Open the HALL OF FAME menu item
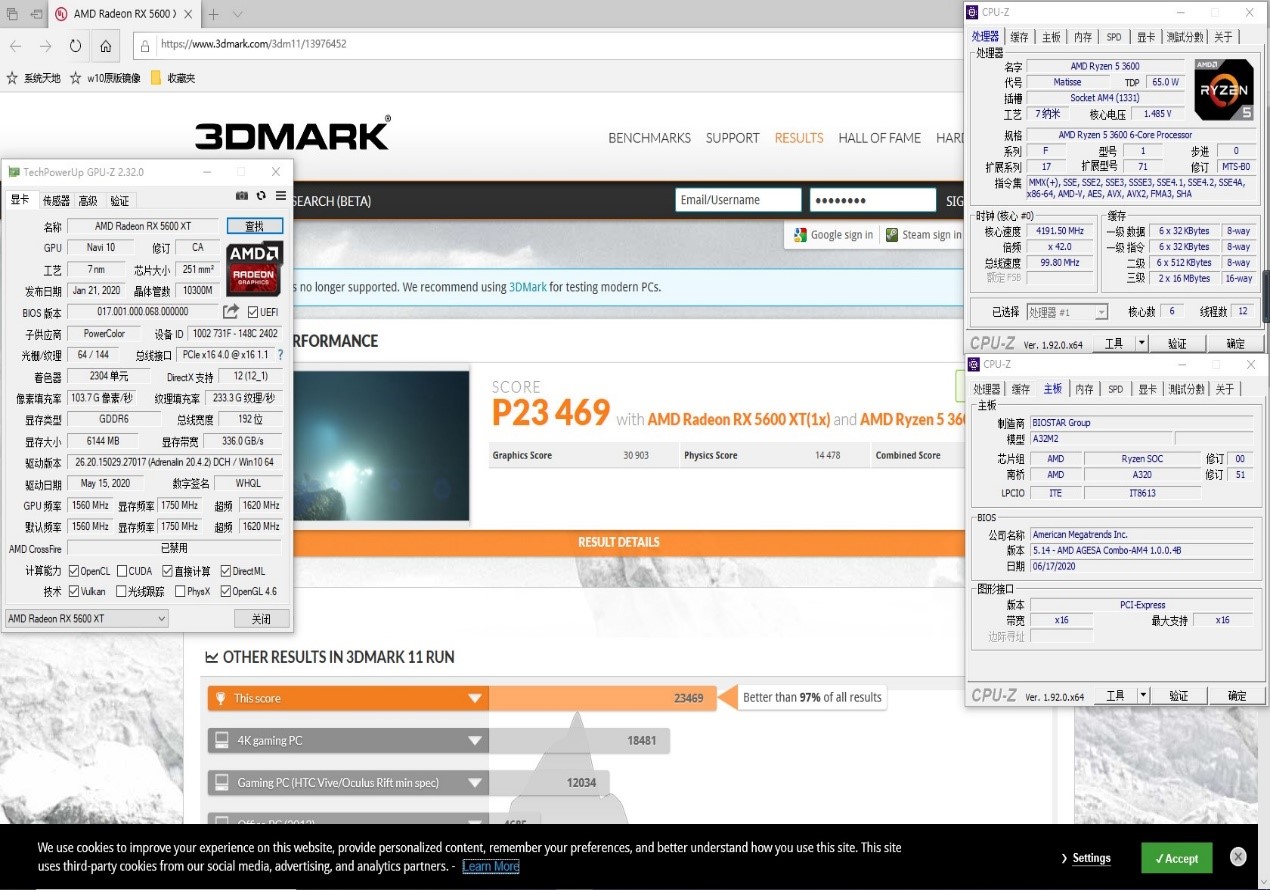Image resolution: width=1270 pixels, height=890 pixels. 879,138
